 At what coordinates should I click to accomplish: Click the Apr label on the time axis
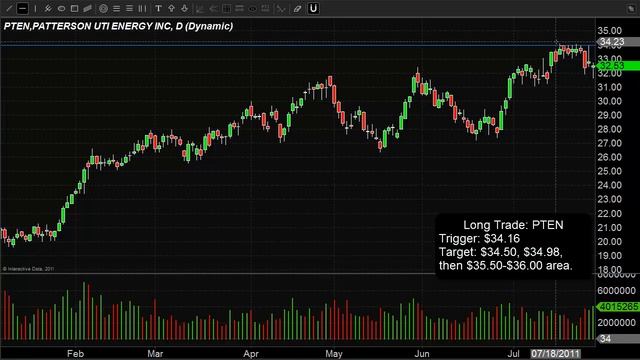251,353
